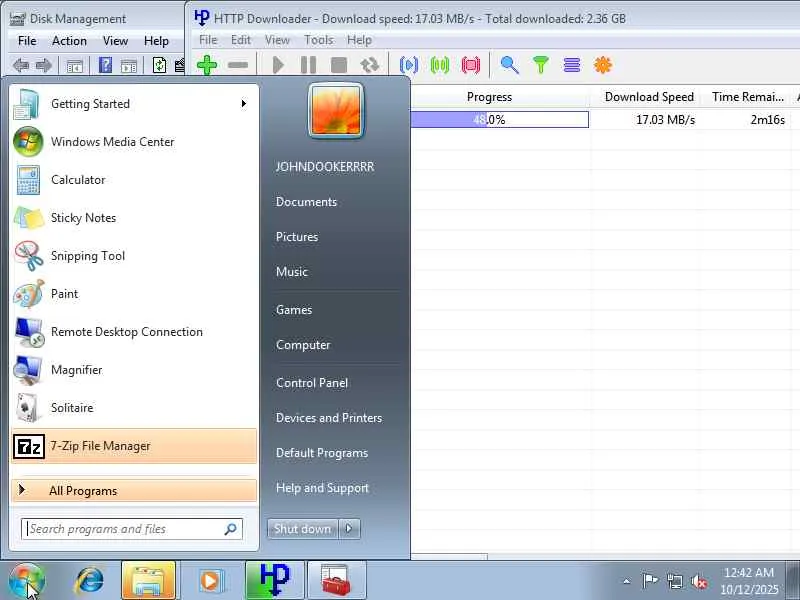This screenshot has height=600, width=800.
Task: Click the blue Start inactive downloads icon
Action: (x=409, y=65)
